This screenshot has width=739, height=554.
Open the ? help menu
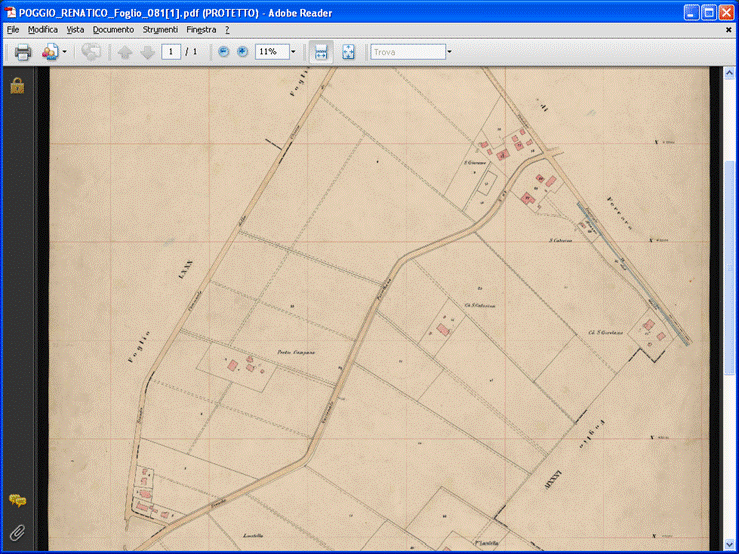click(x=227, y=30)
